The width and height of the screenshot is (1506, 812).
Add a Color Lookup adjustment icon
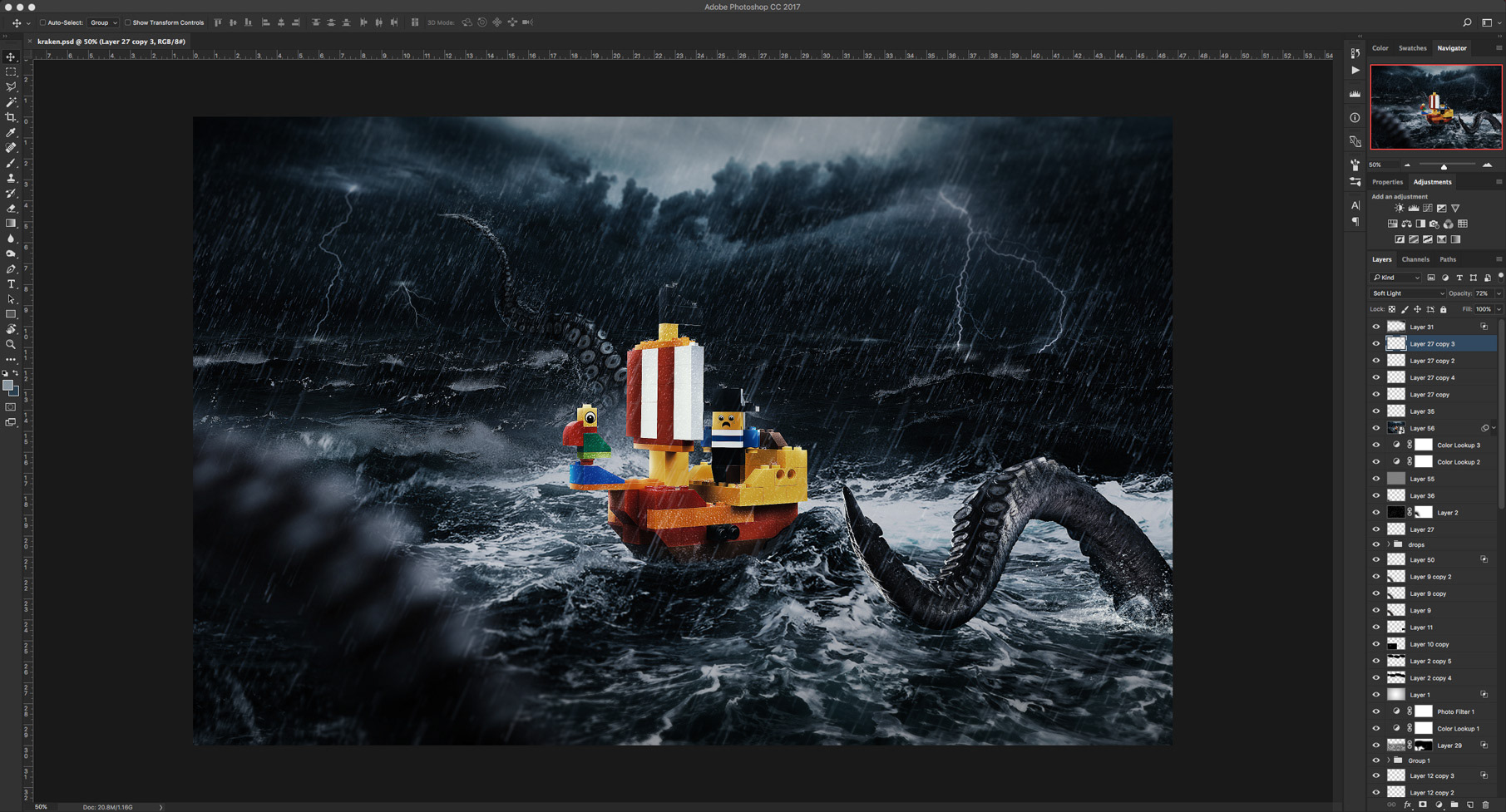pos(1463,224)
